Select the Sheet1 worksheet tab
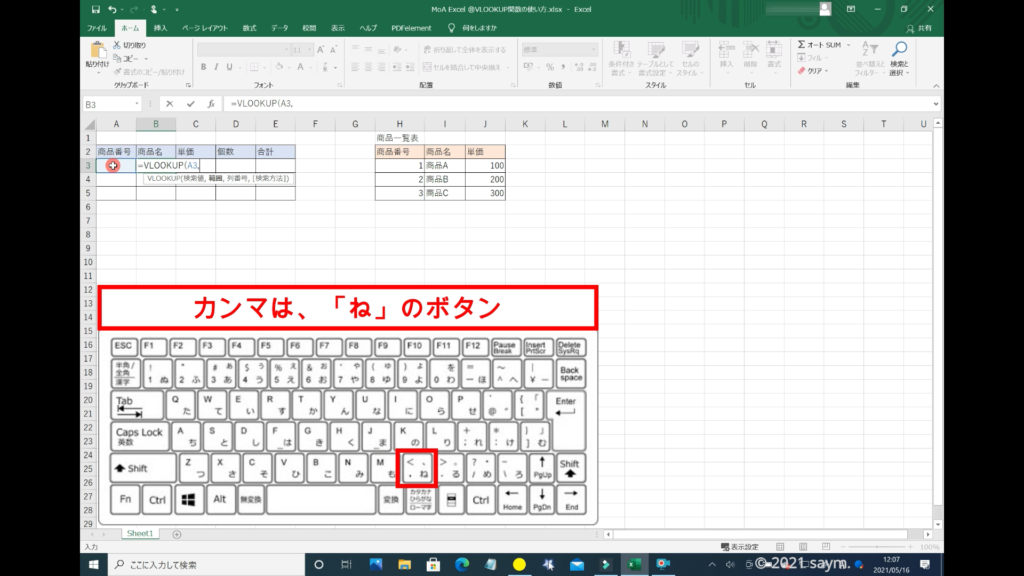This screenshot has height=576, width=1024. pos(139,534)
